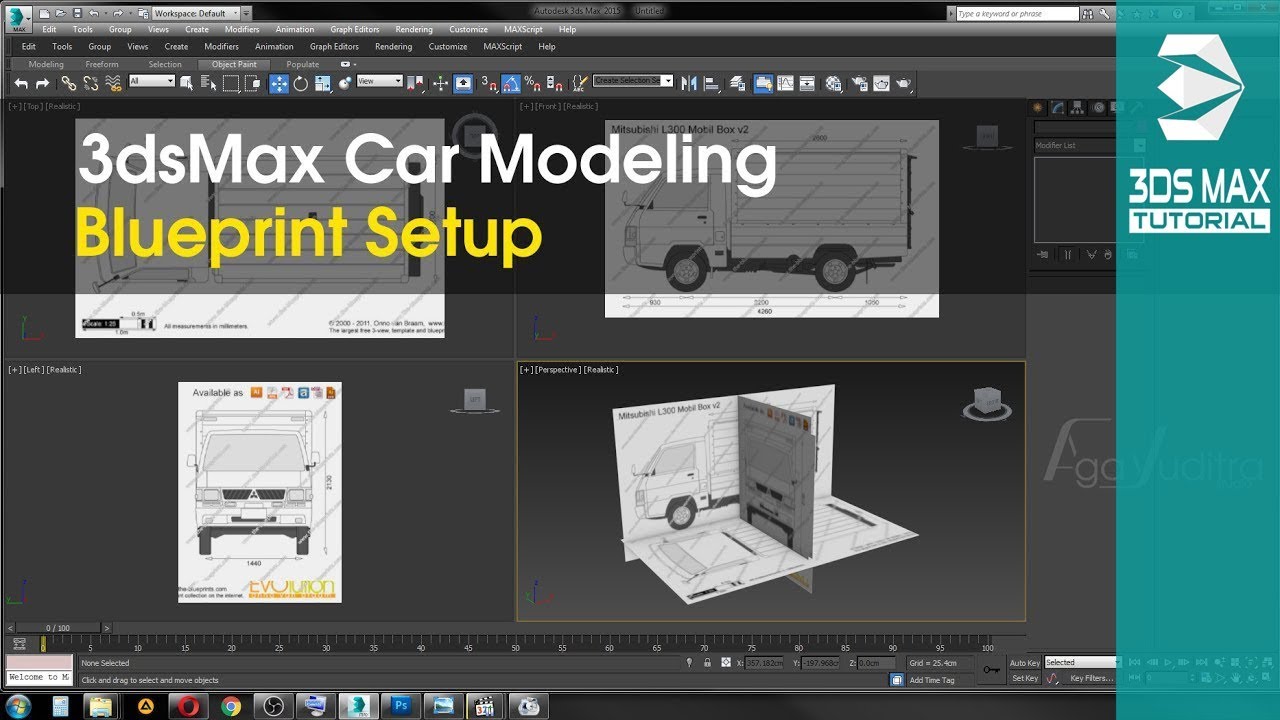Click the X coordinate field

(x=764, y=663)
